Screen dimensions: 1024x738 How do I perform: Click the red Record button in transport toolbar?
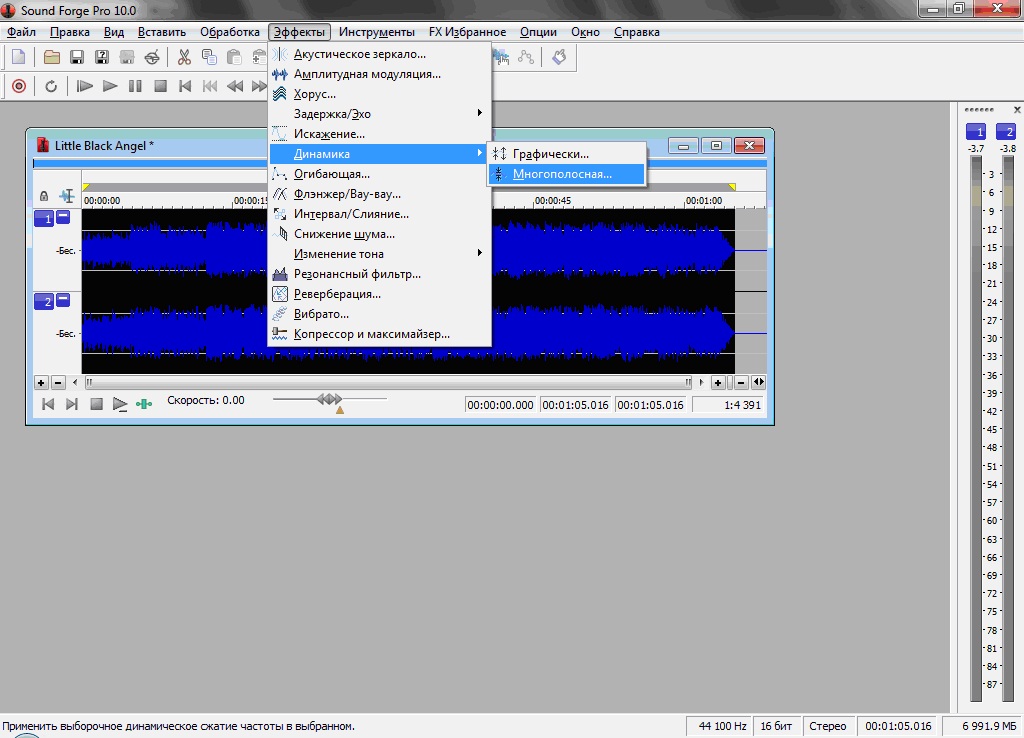(19, 86)
